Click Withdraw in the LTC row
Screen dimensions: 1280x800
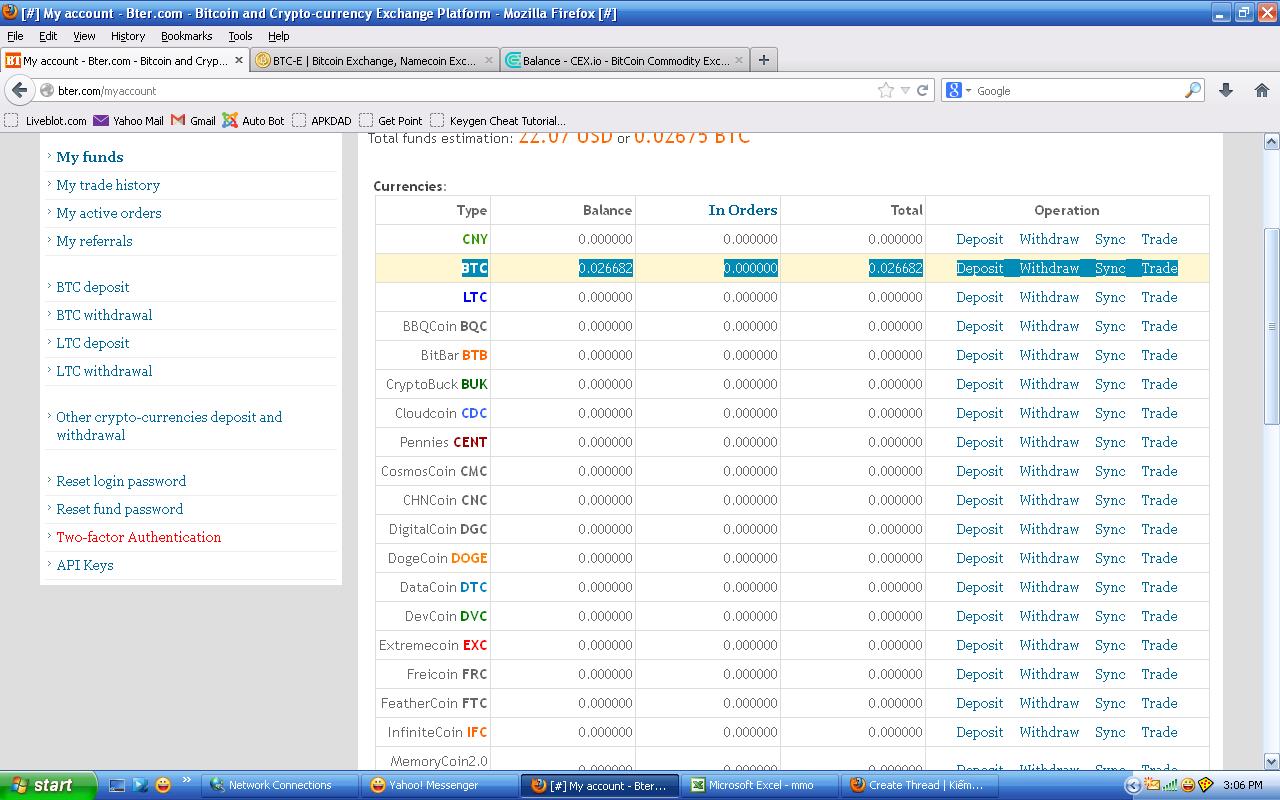(1049, 297)
